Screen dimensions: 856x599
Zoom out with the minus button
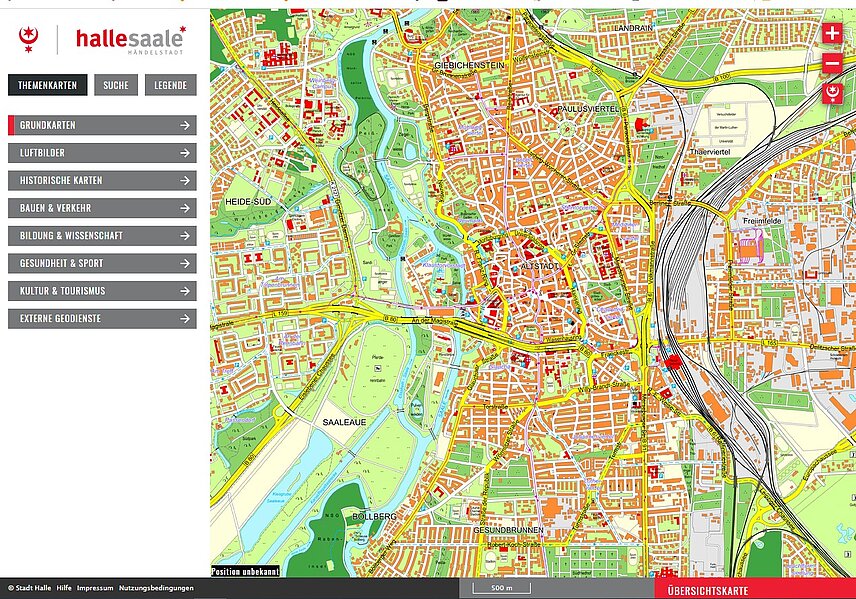pos(832,64)
